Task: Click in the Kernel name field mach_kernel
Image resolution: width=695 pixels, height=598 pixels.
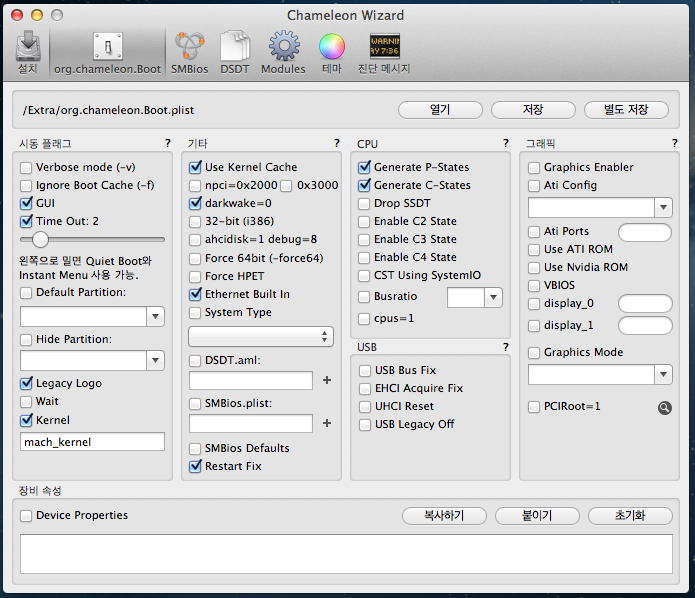Action: click(92, 442)
